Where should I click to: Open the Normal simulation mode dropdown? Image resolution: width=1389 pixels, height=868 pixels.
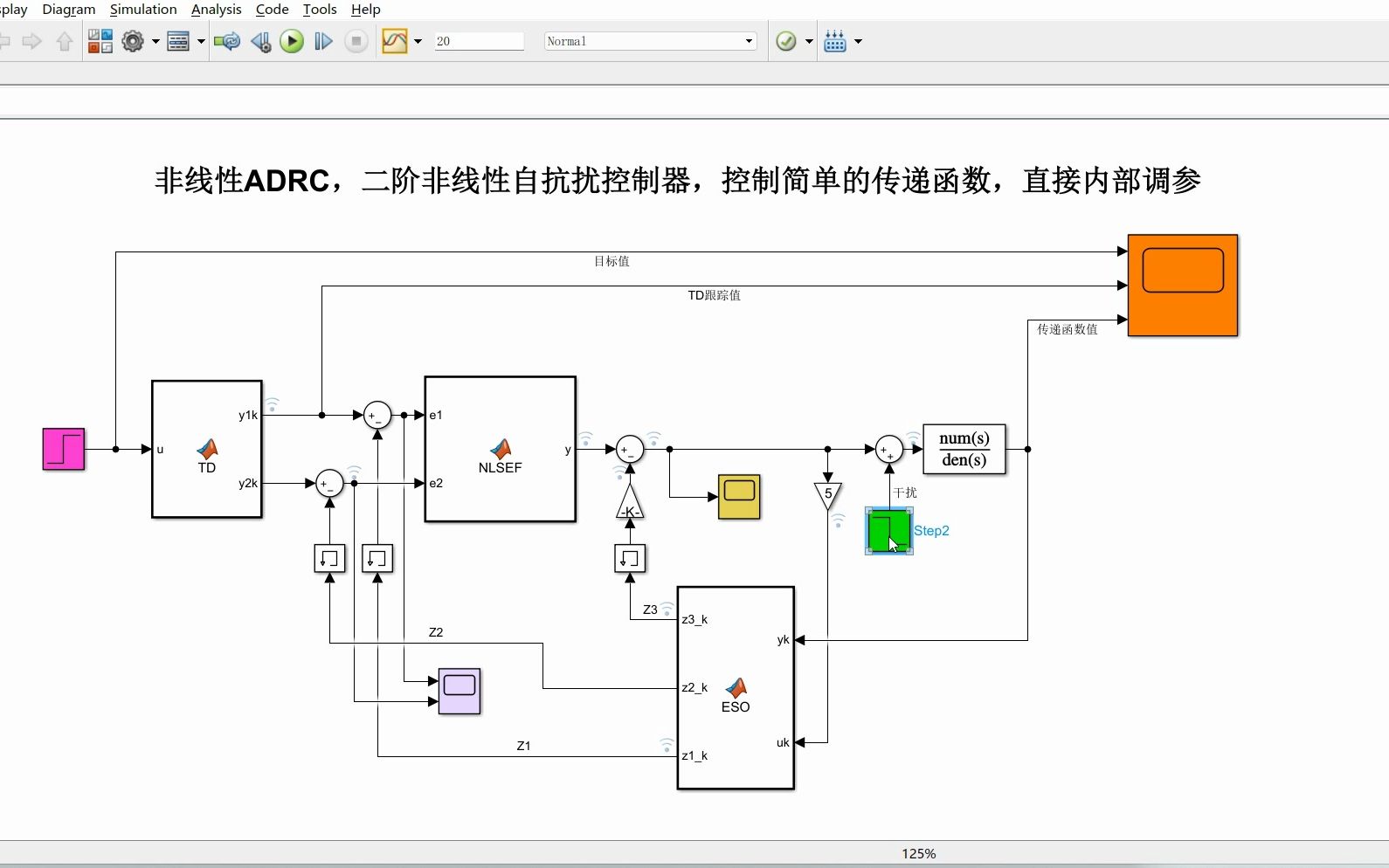(x=650, y=41)
